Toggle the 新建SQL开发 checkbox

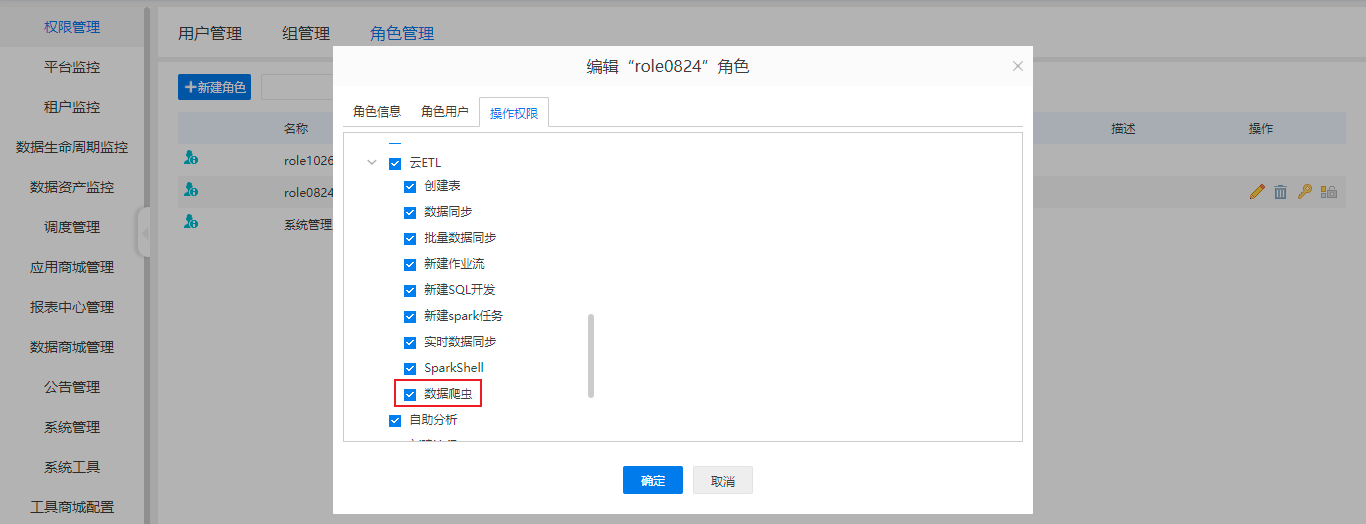point(410,290)
